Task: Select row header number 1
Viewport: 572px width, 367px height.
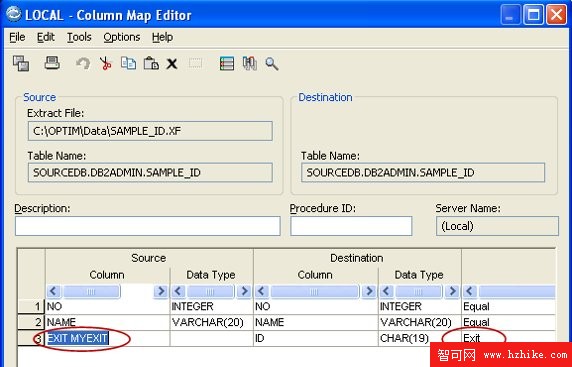Action: point(31,306)
